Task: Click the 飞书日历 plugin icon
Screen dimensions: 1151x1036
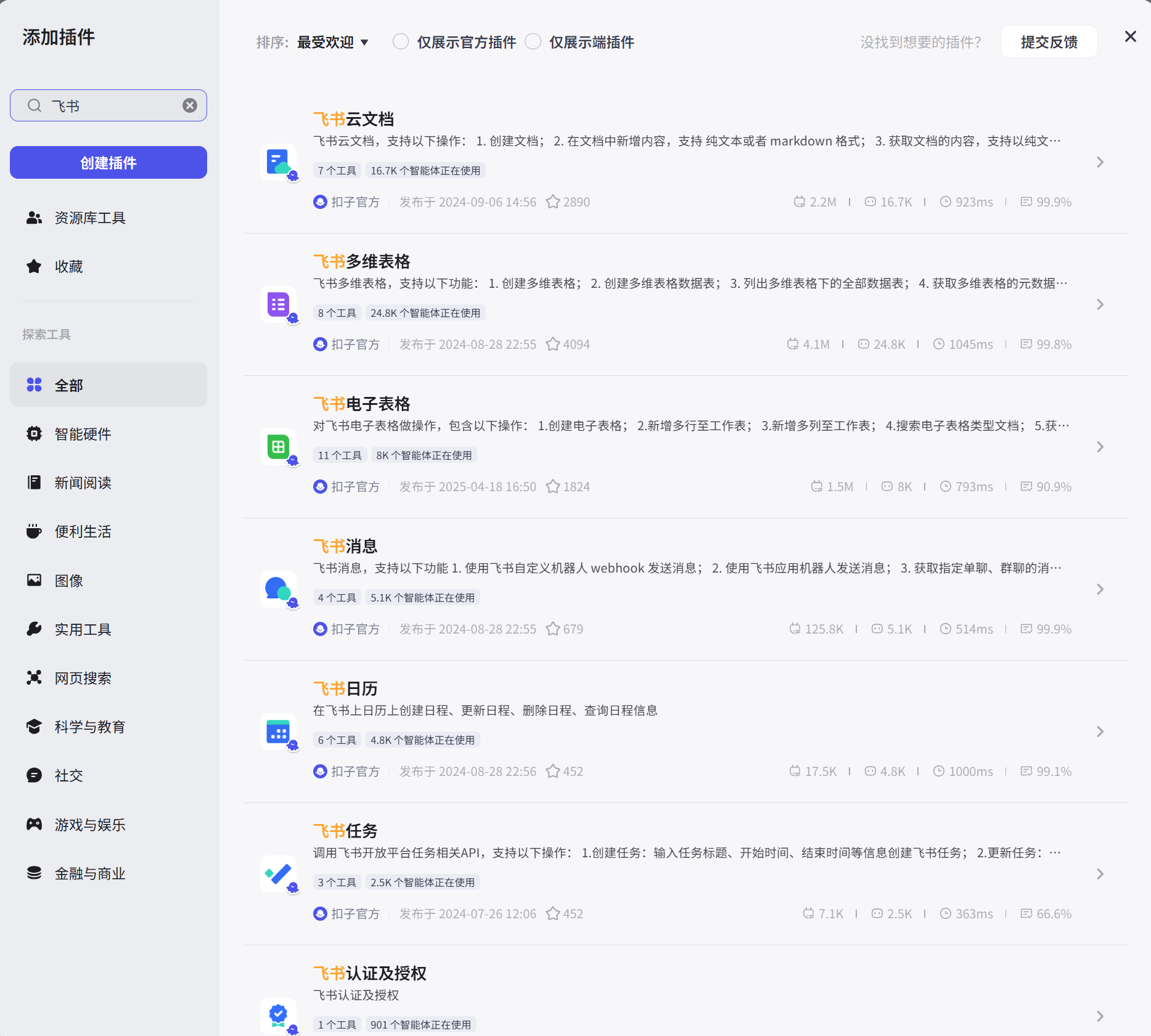Action: point(279,732)
